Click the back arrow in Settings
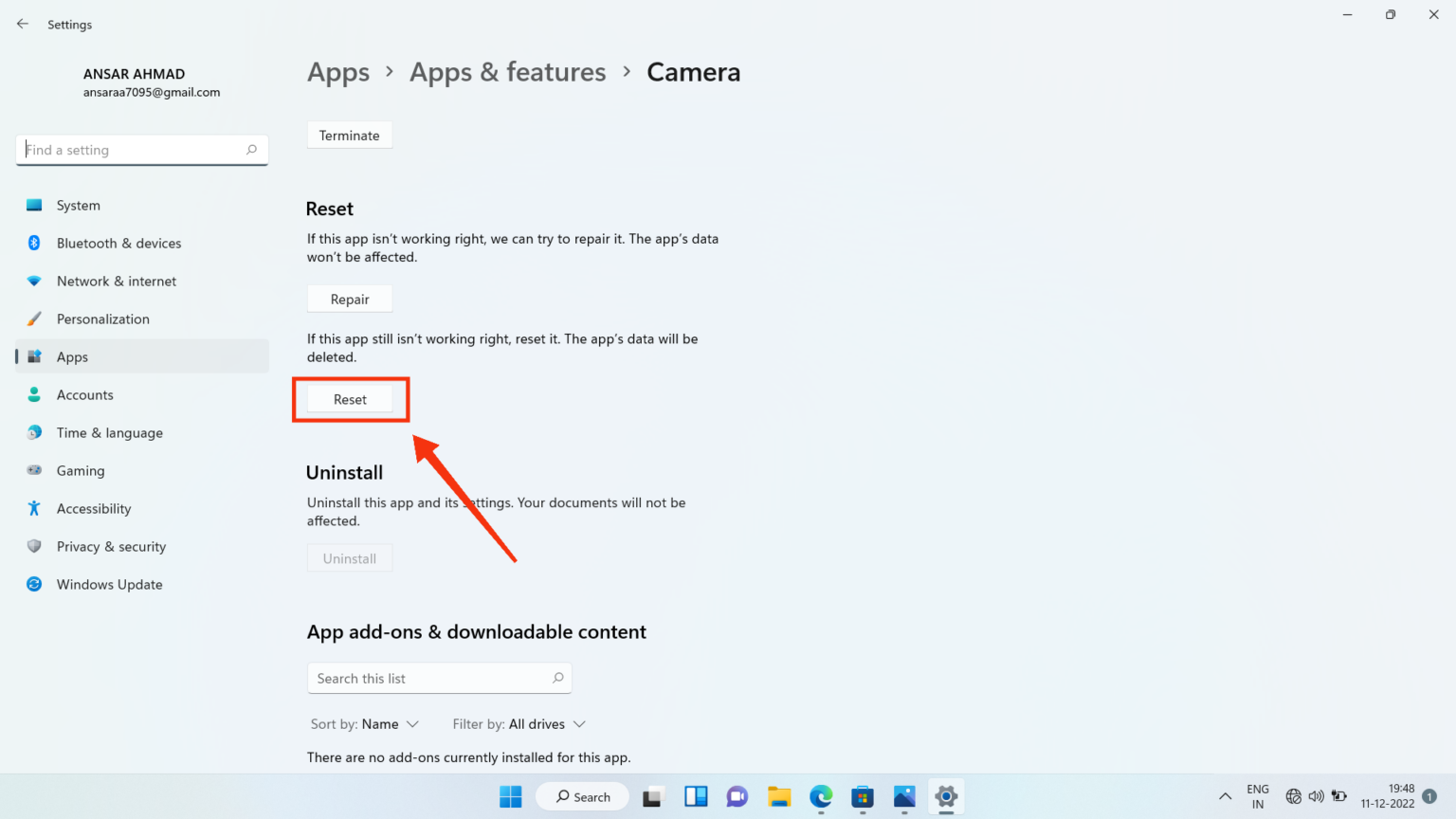Screen dimensions: 1456x819 (x=23, y=24)
